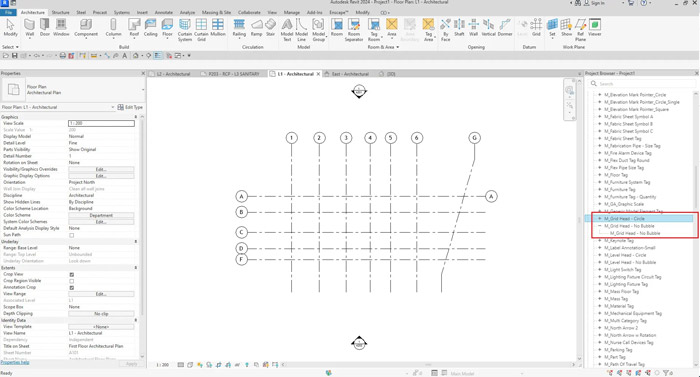Image resolution: width=700 pixels, height=377 pixels.
Task: Select the Curtain Grid tool
Action: 201,30
